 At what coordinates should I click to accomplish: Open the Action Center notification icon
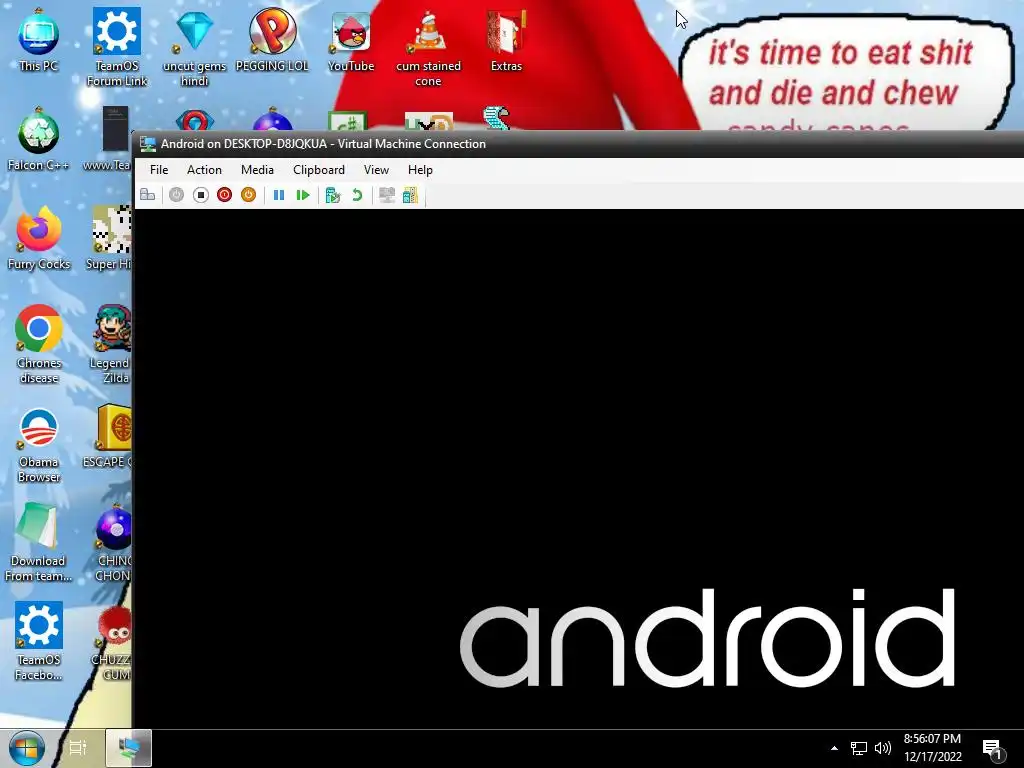993,748
